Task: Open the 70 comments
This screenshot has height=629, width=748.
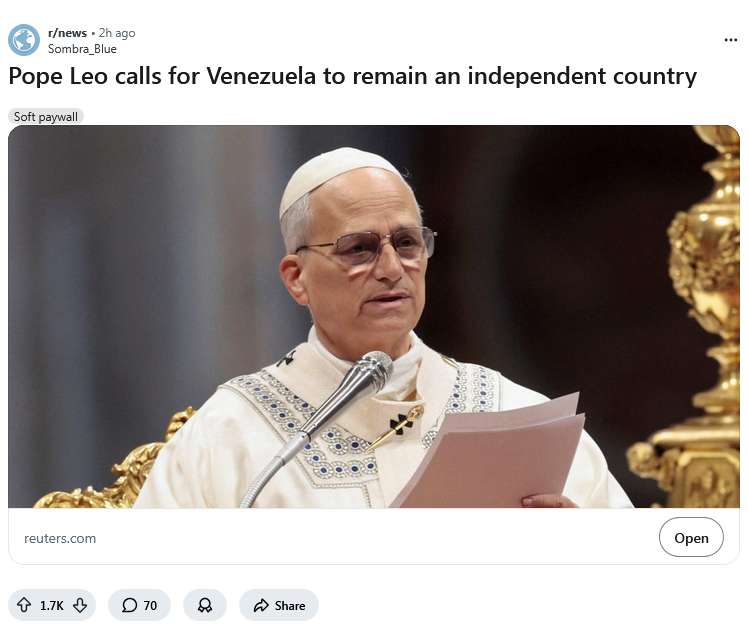Action: [x=139, y=605]
